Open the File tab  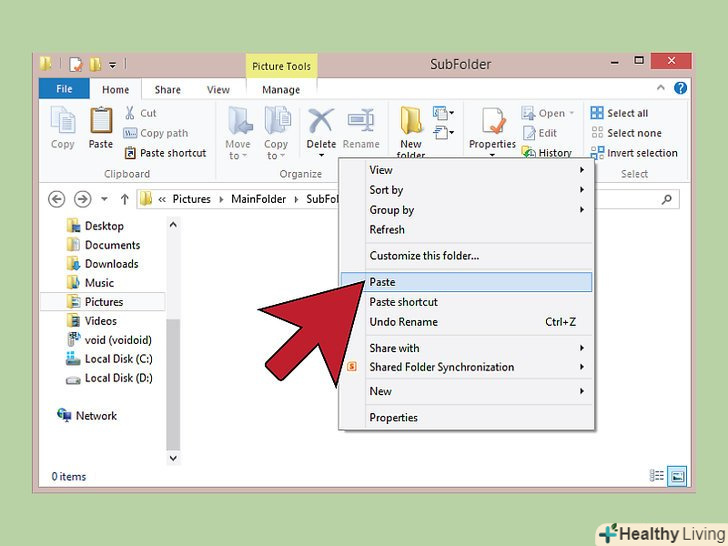[x=64, y=89]
